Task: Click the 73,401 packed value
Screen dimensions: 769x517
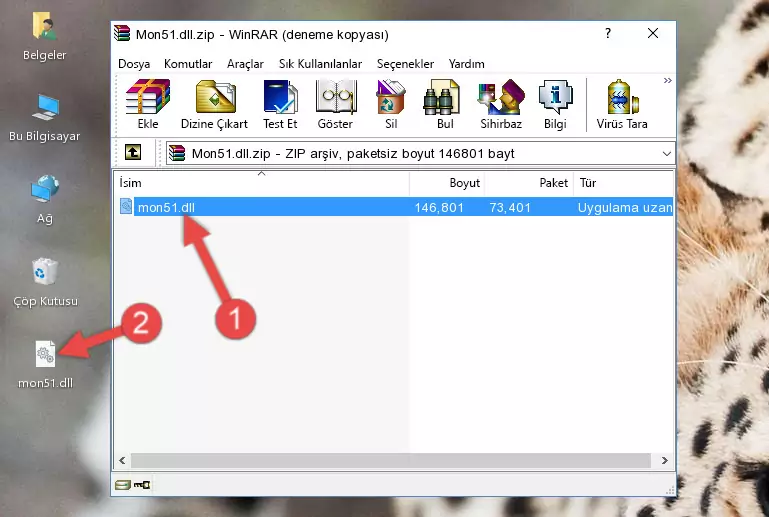Action: point(510,207)
